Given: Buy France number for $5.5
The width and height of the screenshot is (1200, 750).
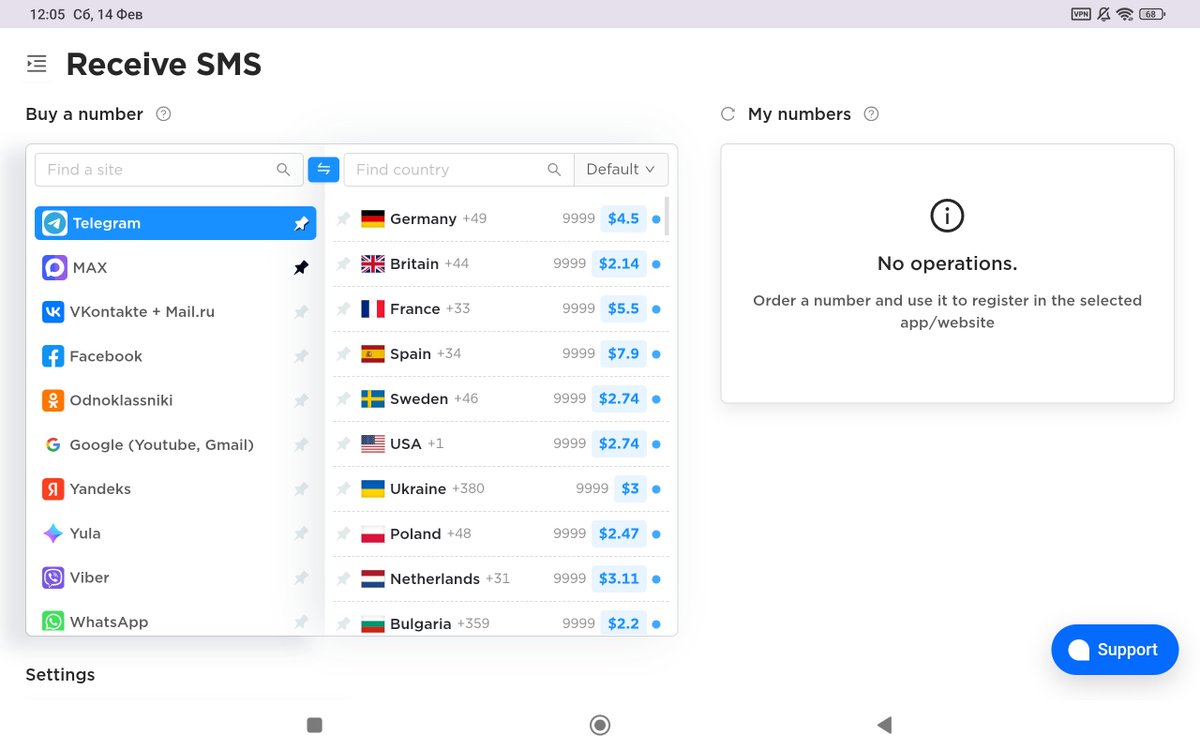Looking at the screenshot, I should (623, 309).
